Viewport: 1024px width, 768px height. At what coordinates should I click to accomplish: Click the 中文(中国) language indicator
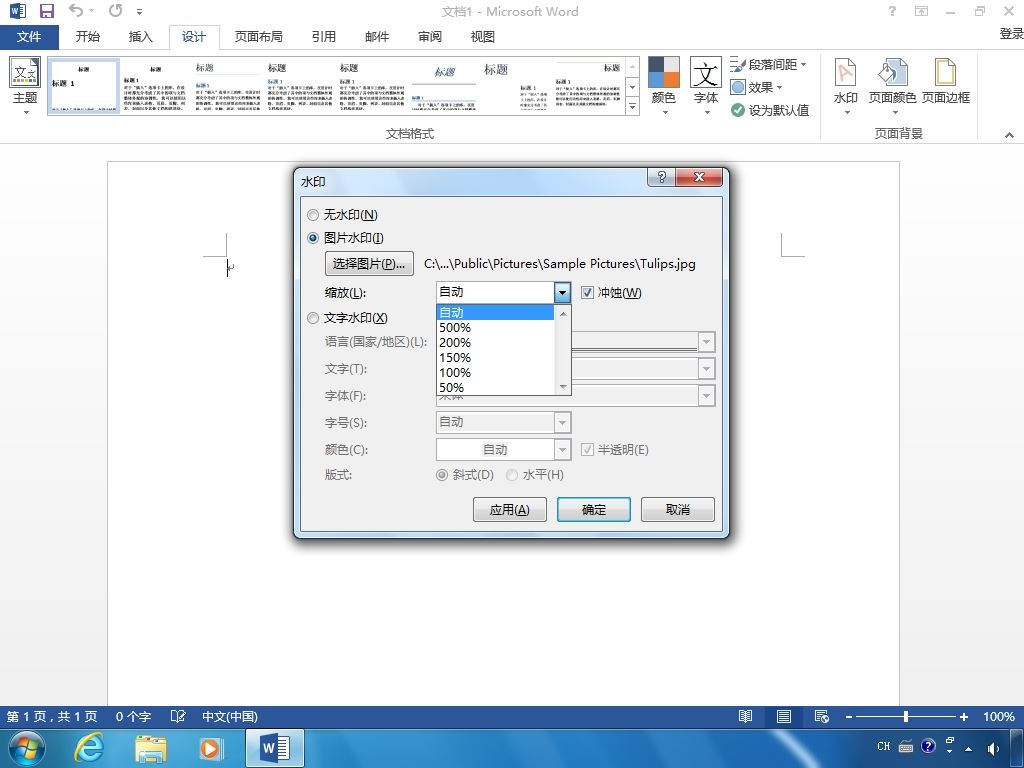click(230, 716)
